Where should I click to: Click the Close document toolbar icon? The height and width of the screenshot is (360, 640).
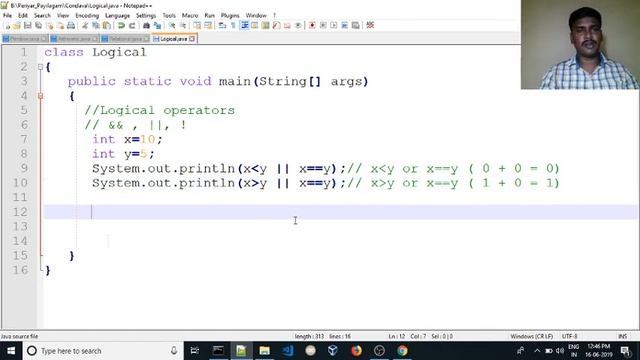coord(49,25)
